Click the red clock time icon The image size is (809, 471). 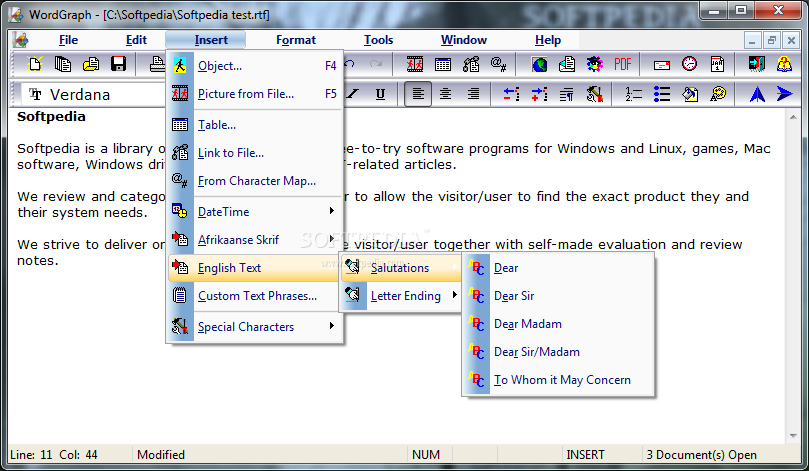click(x=689, y=64)
